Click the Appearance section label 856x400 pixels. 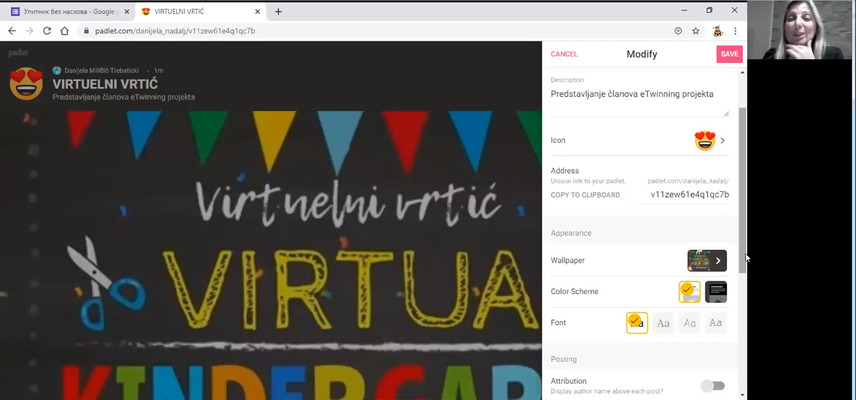[x=571, y=233]
